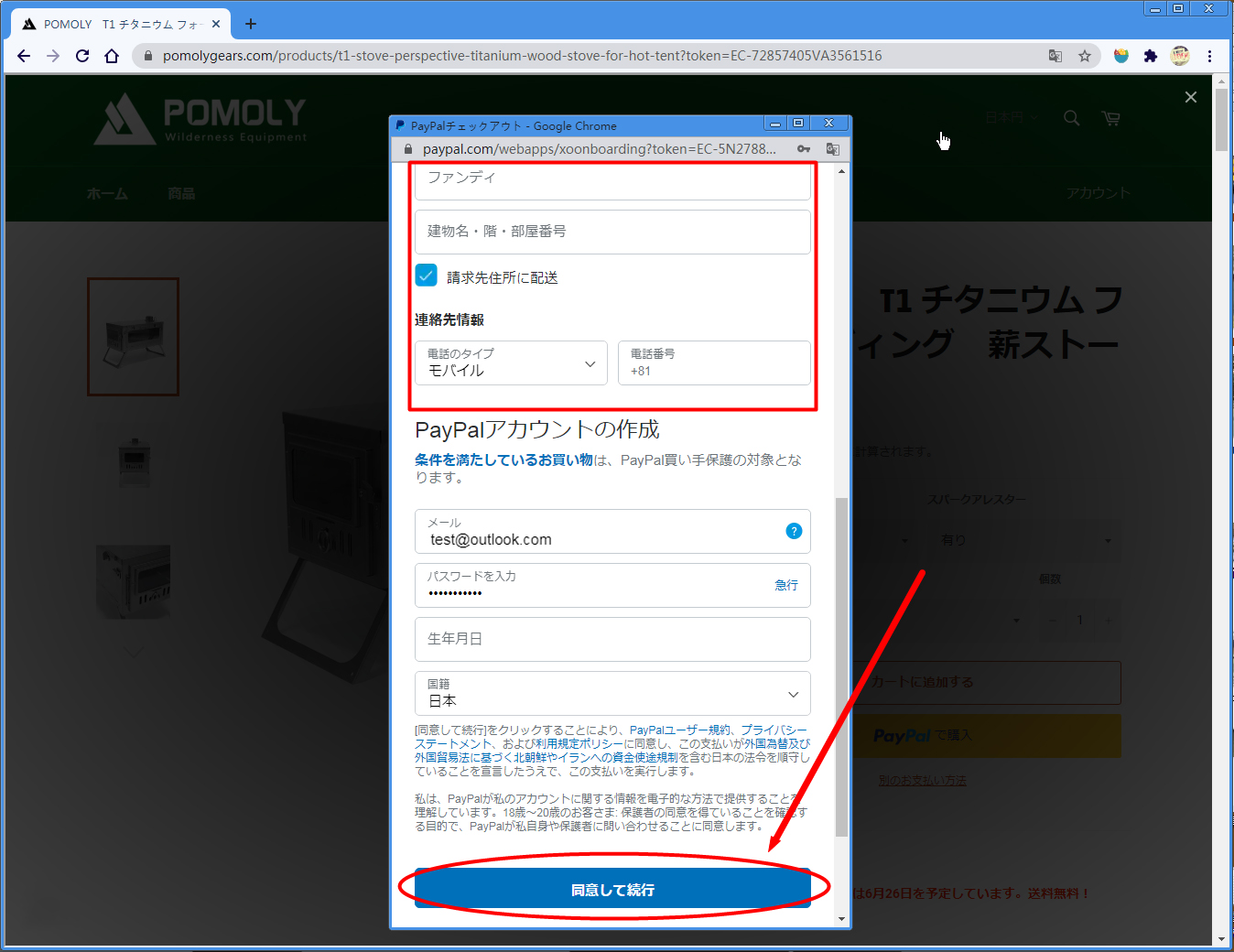Click the 生年月日 field
The image size is (1234, 952).
pos(612,639)
